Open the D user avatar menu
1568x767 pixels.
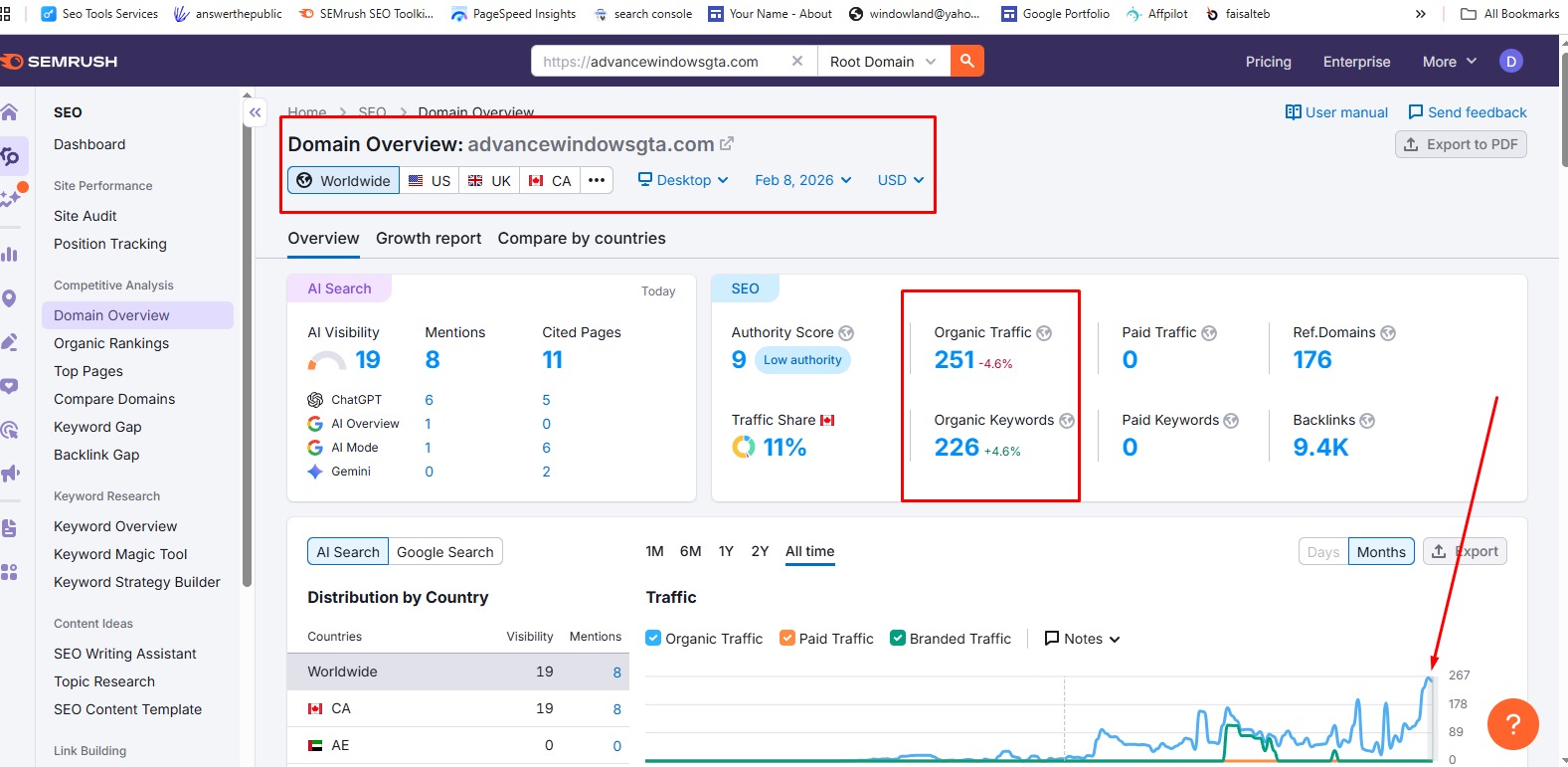1511,61
